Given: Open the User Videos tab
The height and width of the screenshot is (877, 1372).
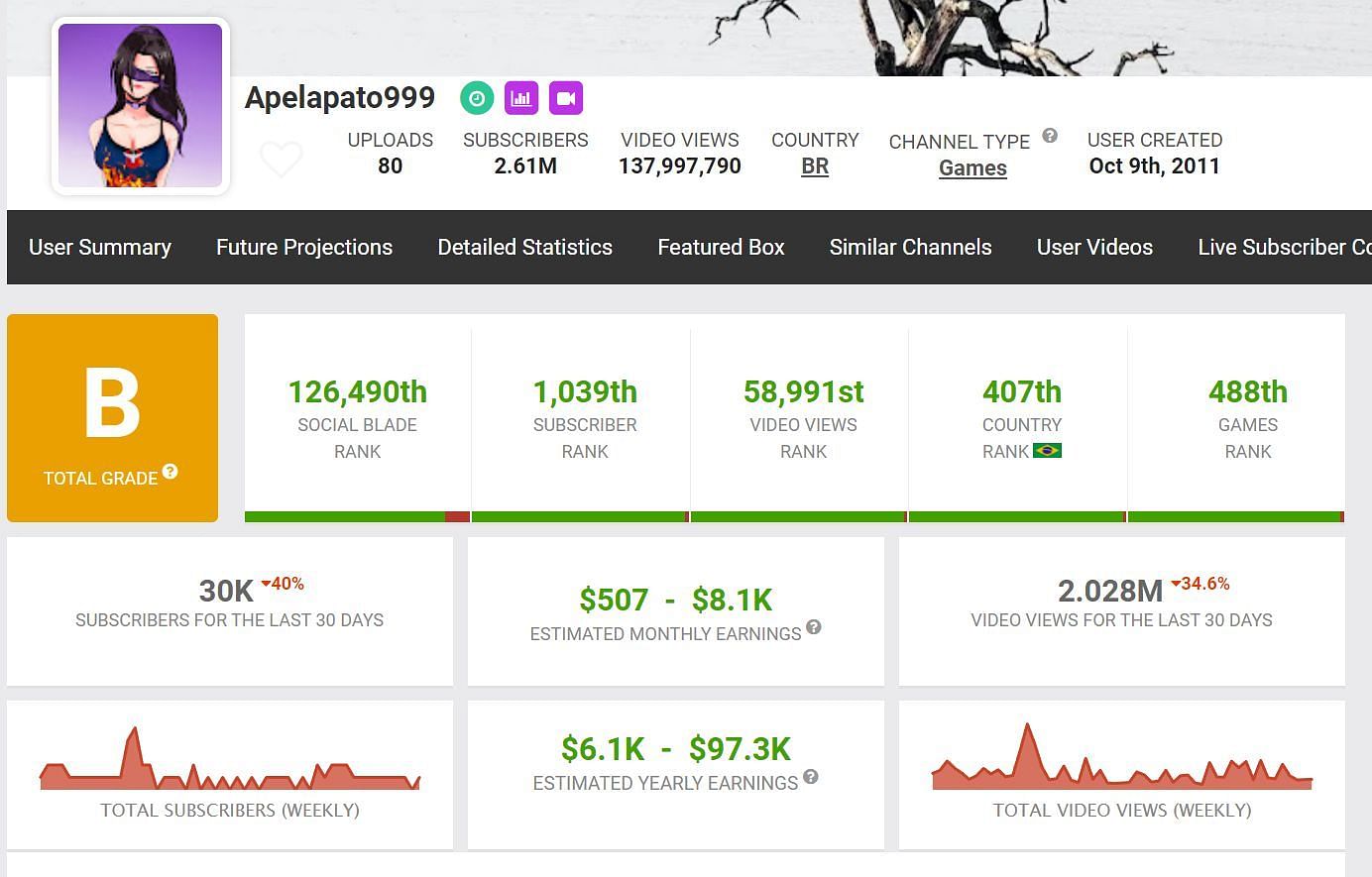Looking at the screenshot, I should coord(1094,247).
